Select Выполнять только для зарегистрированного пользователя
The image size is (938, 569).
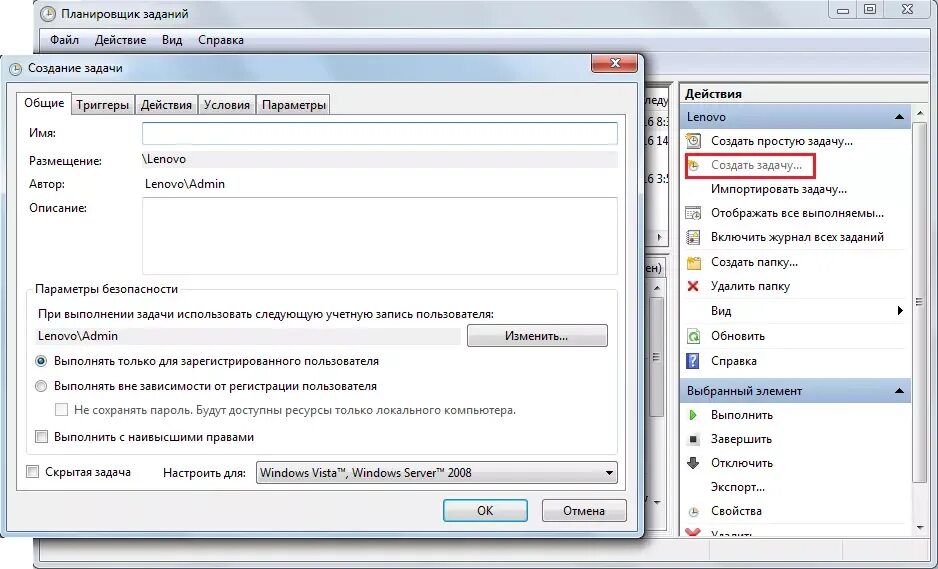pos(41,361)
